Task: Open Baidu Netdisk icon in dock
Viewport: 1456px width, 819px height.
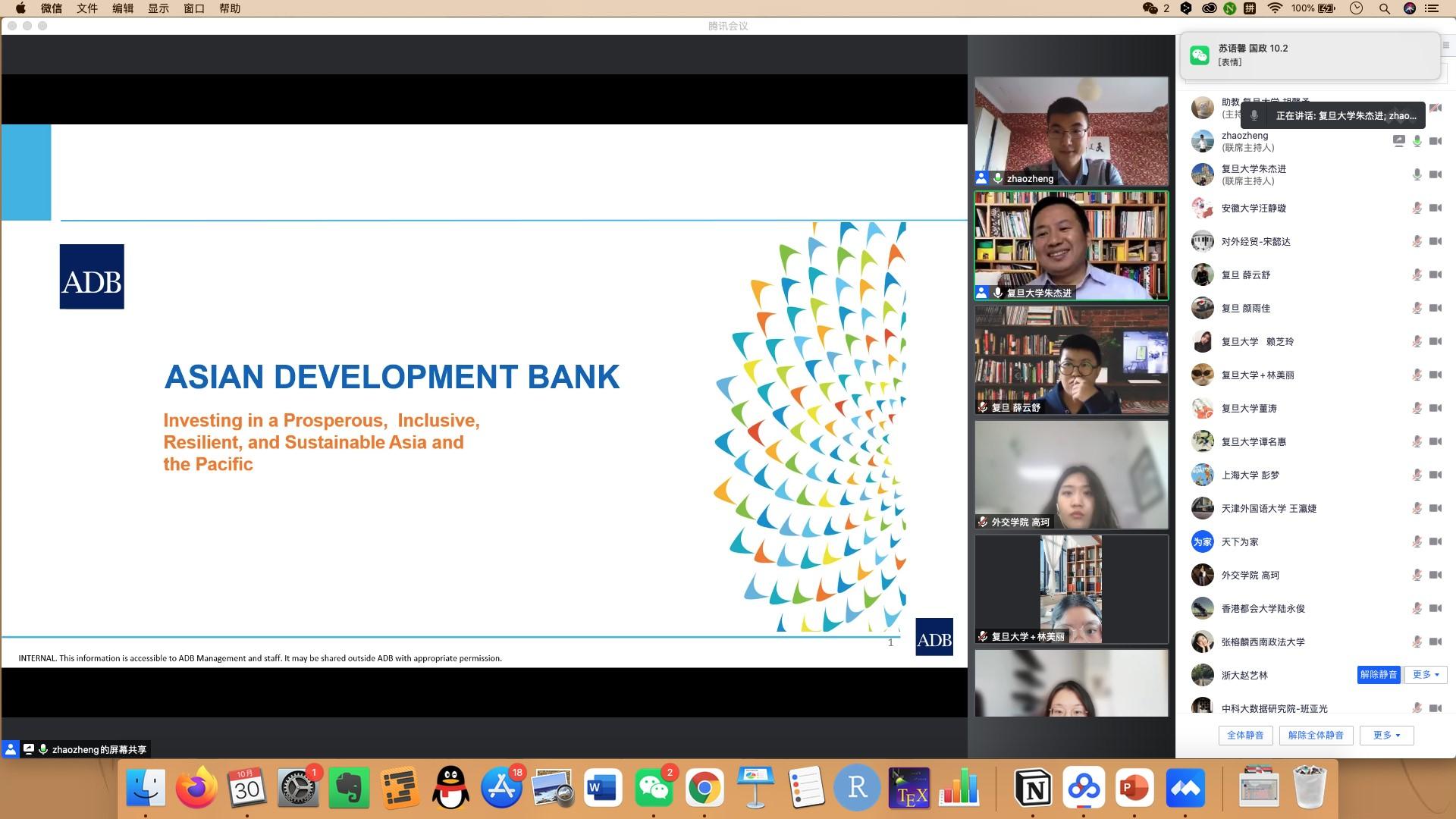Action: [1084, 788]
